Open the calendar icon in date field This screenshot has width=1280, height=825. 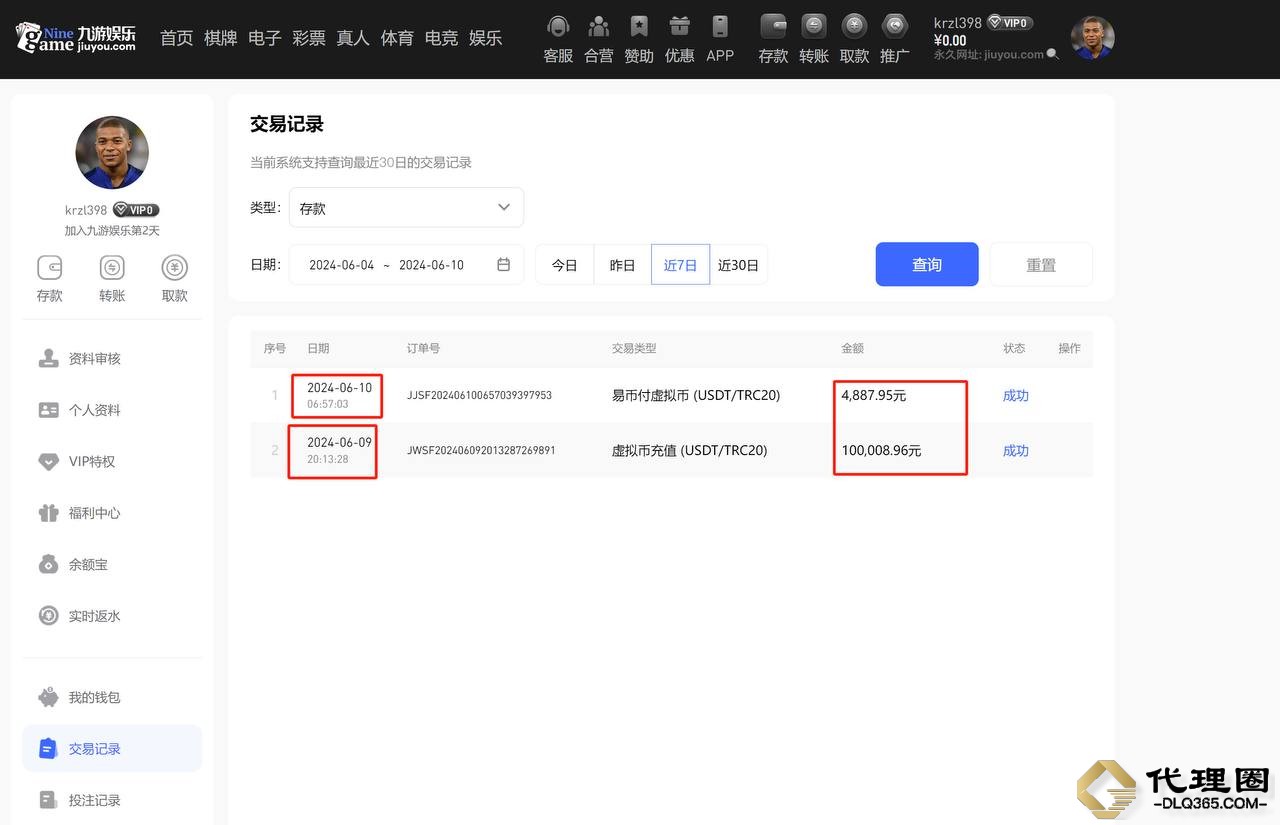504,265
